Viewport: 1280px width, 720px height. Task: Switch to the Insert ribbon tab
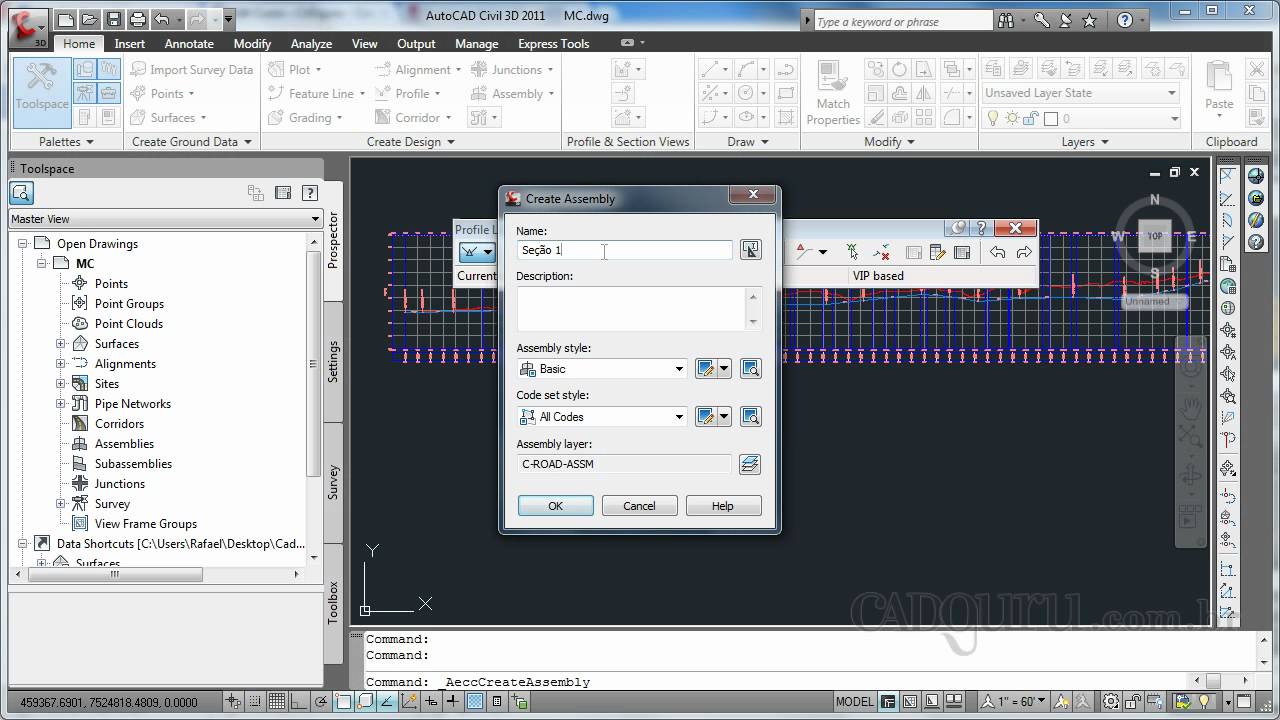(x=130, y=44)
